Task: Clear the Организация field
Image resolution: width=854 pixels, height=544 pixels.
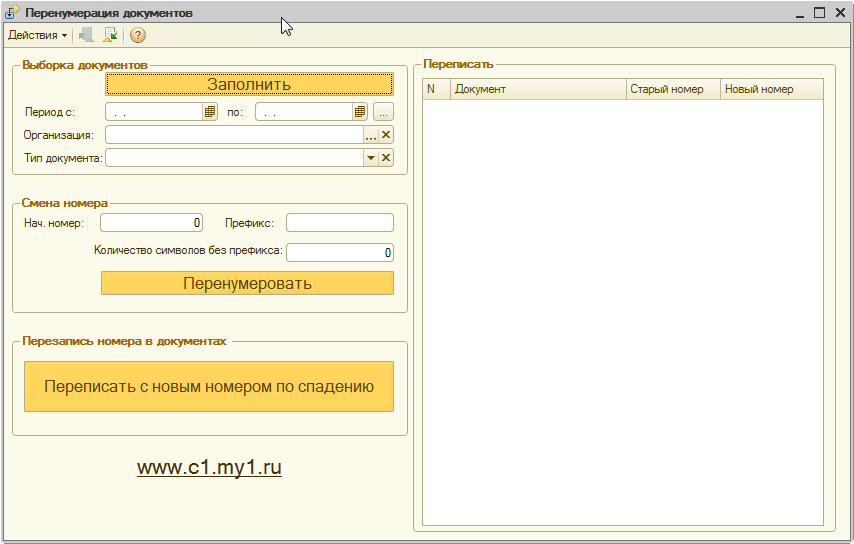Action: (386, 135)
